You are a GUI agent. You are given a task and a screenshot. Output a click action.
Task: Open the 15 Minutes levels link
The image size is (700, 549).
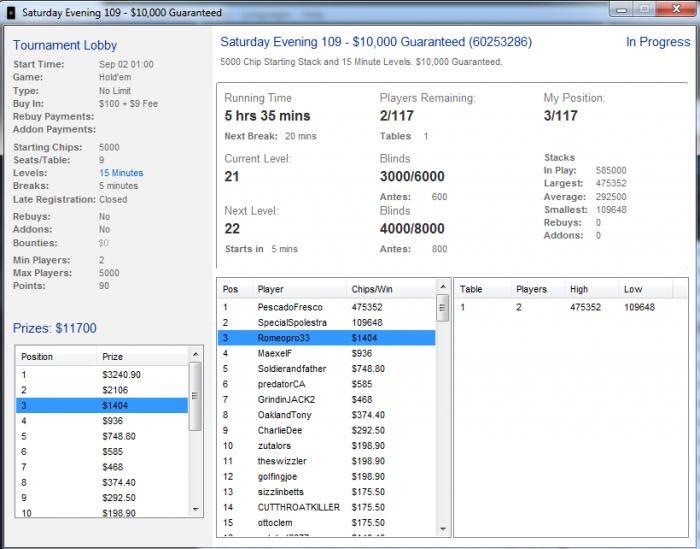click(121, 173)
